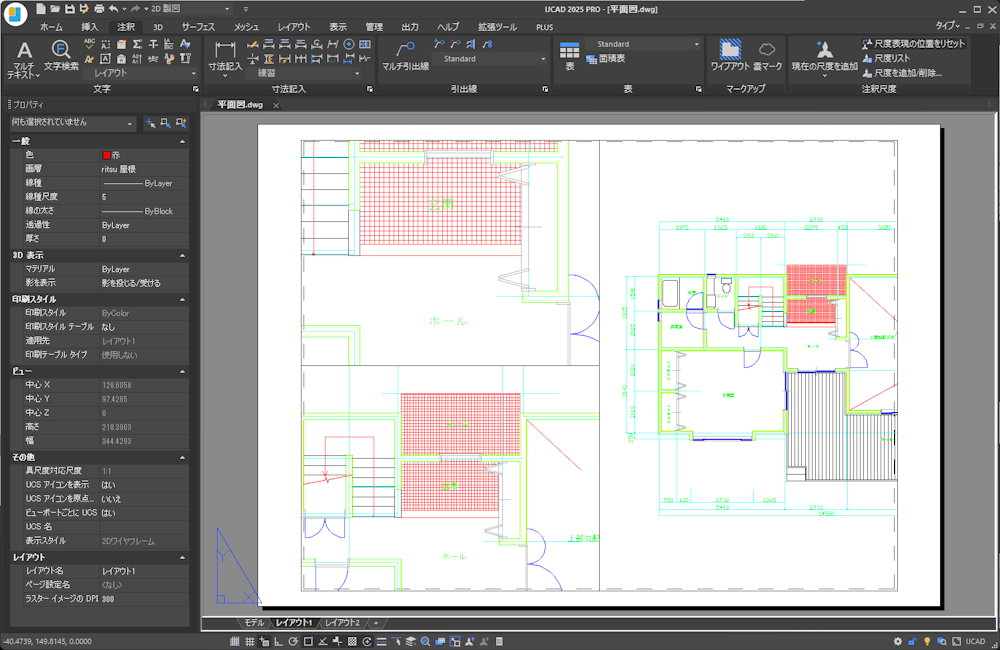This screenshot has height=650, width=1000.
Task: Collapse the レイアウト properties section
Action: (x=182, y=558)
